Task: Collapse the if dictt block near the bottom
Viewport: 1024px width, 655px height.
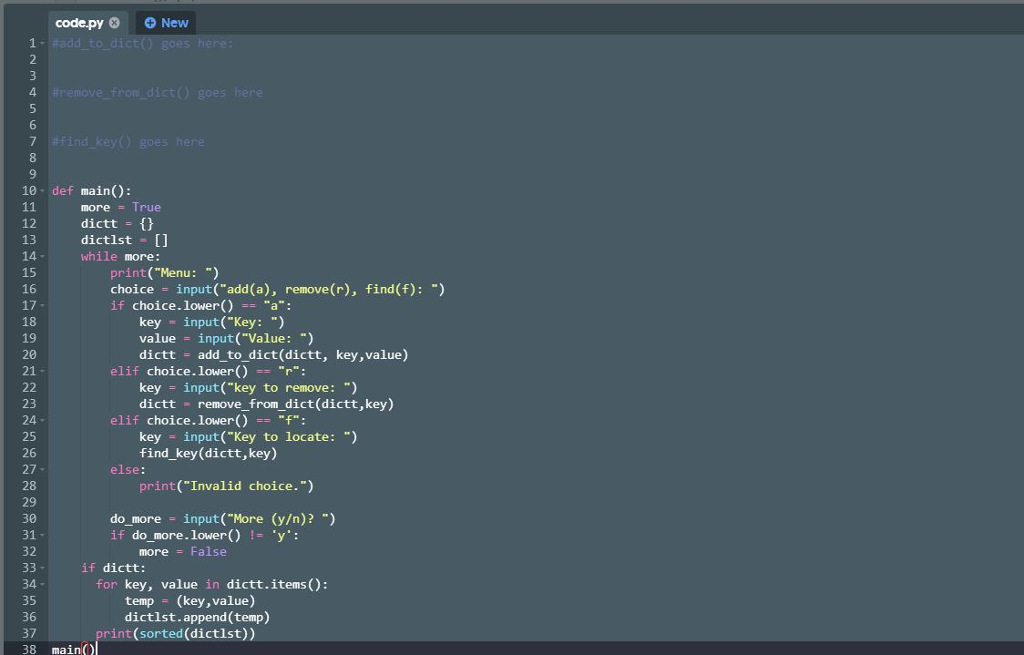Action: [x=42, y=567]
